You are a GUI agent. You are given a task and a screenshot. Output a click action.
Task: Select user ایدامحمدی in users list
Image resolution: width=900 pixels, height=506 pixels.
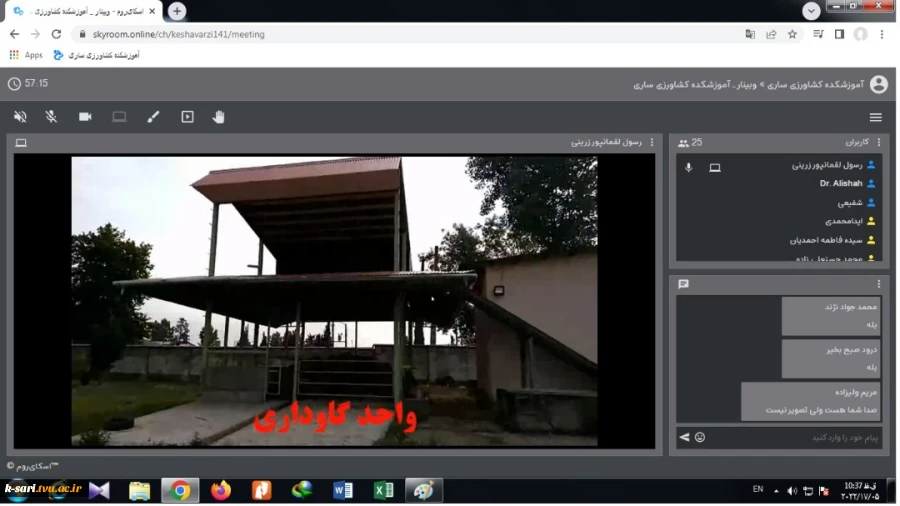(x=844, y=221)
